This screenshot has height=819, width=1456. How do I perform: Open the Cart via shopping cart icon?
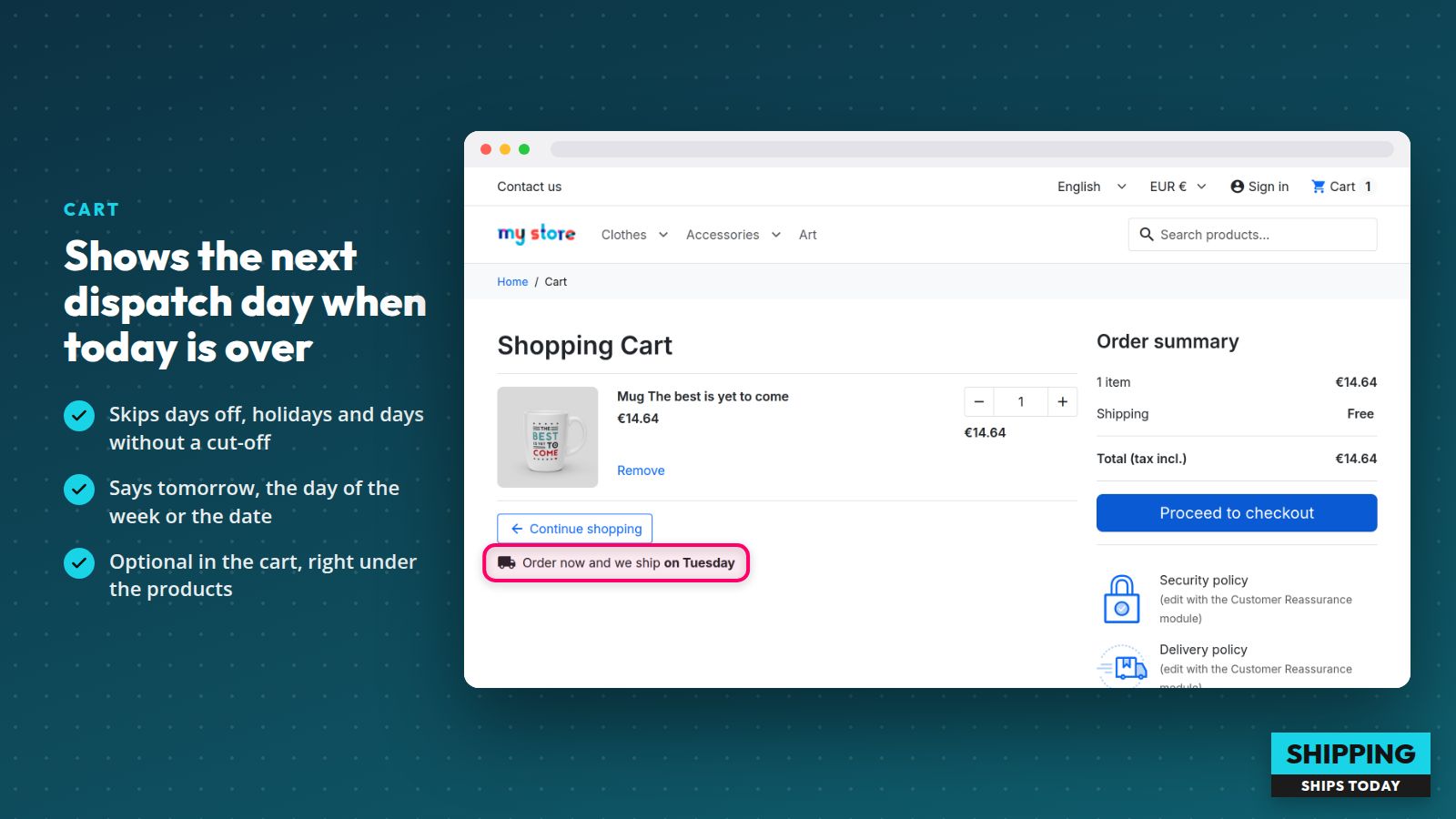pos(1318,187)
